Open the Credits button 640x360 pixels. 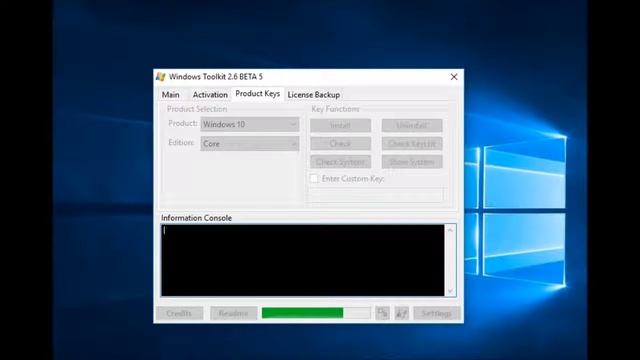pos(179,313)
